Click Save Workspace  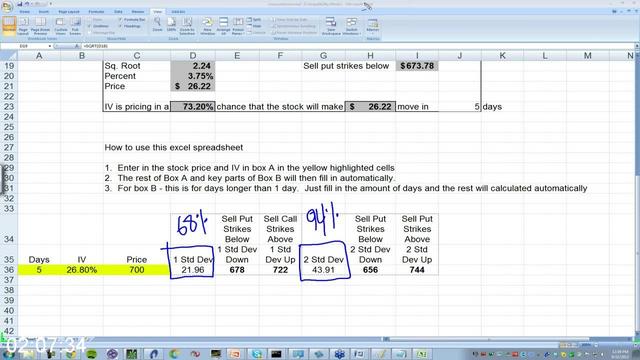pyautogui.click(x=331, y=25)
